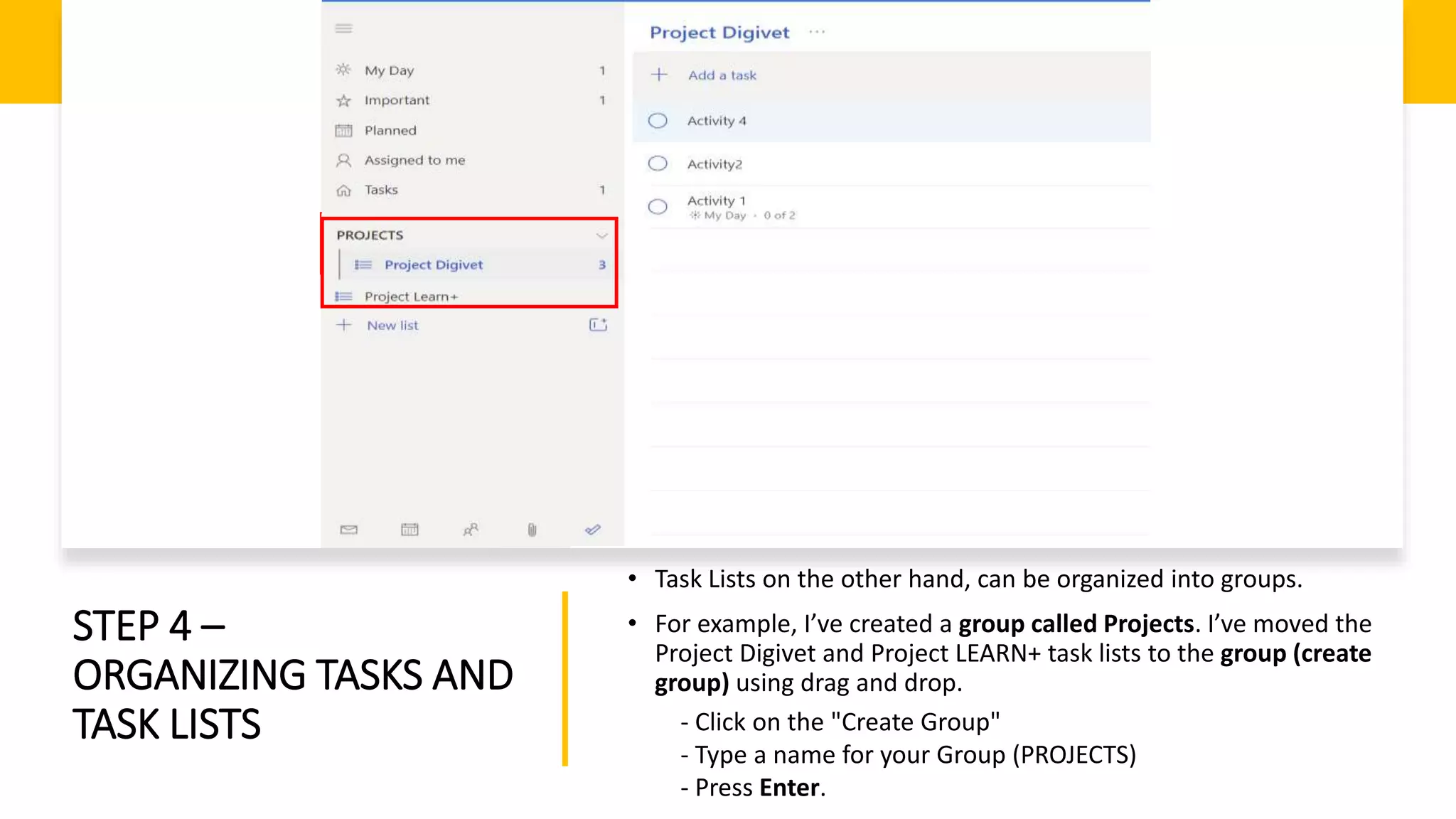Collapse the PROJECTS group chevron
Screen dimensions: 1456x819
[x=601, y=235]
